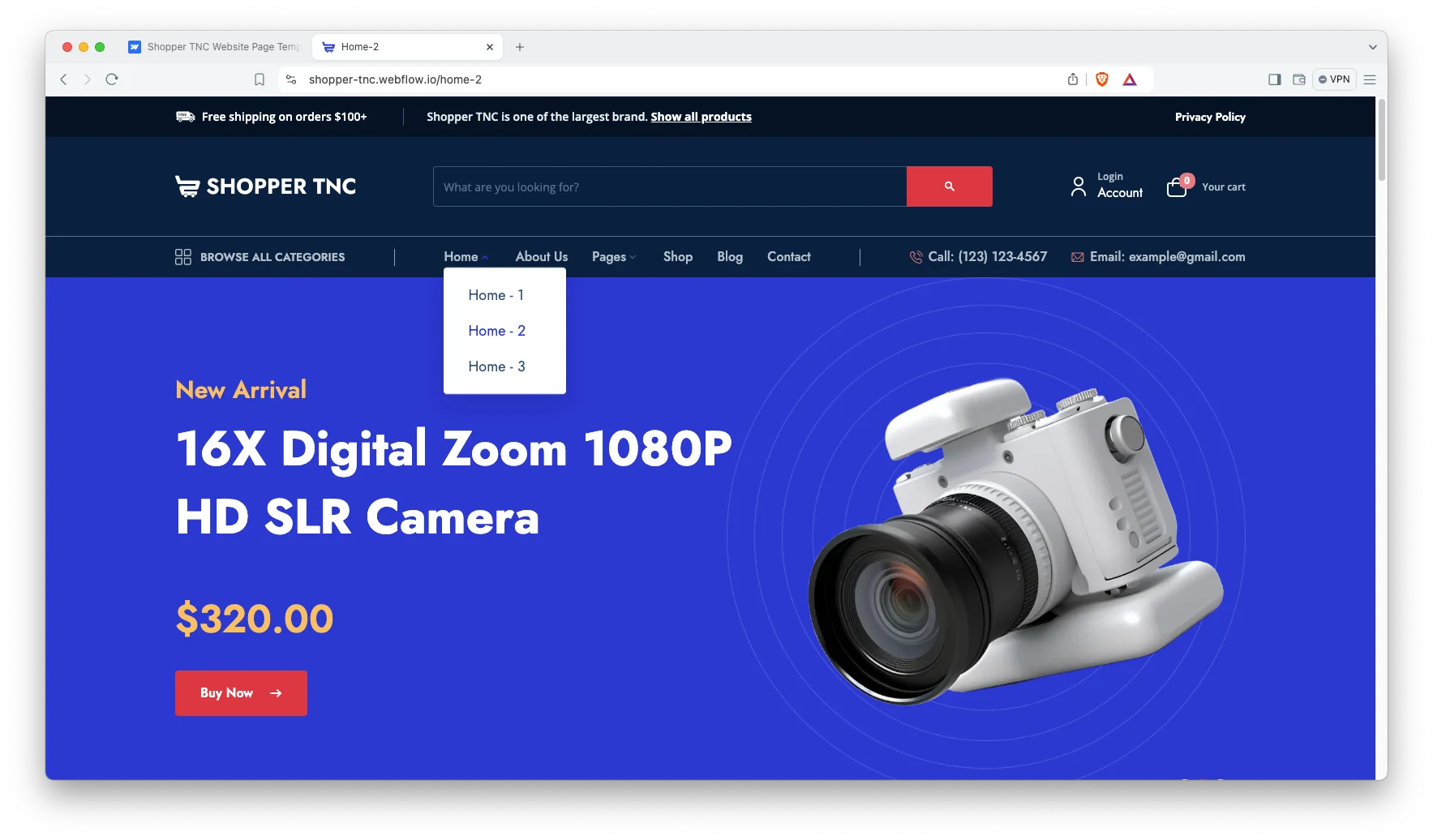Open the shopping cart bag icon
This screenshot has height=840, width=1433.
pos(1176,187)
